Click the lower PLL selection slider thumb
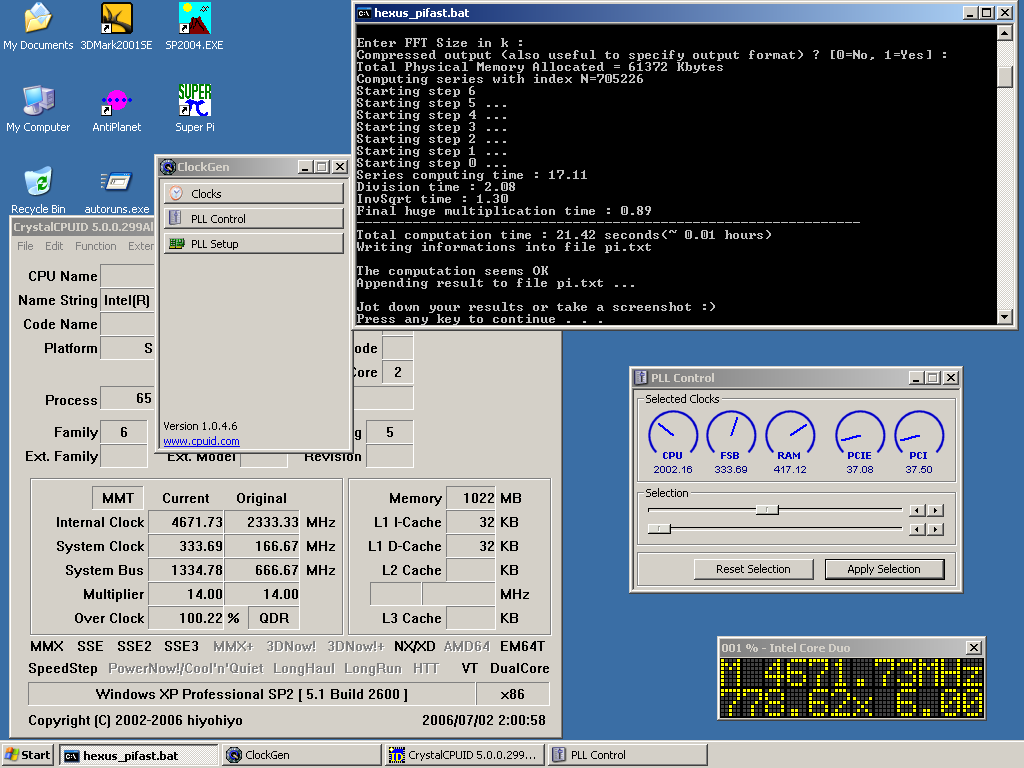This screenshot has width=1024, height=768. point(659,528)
